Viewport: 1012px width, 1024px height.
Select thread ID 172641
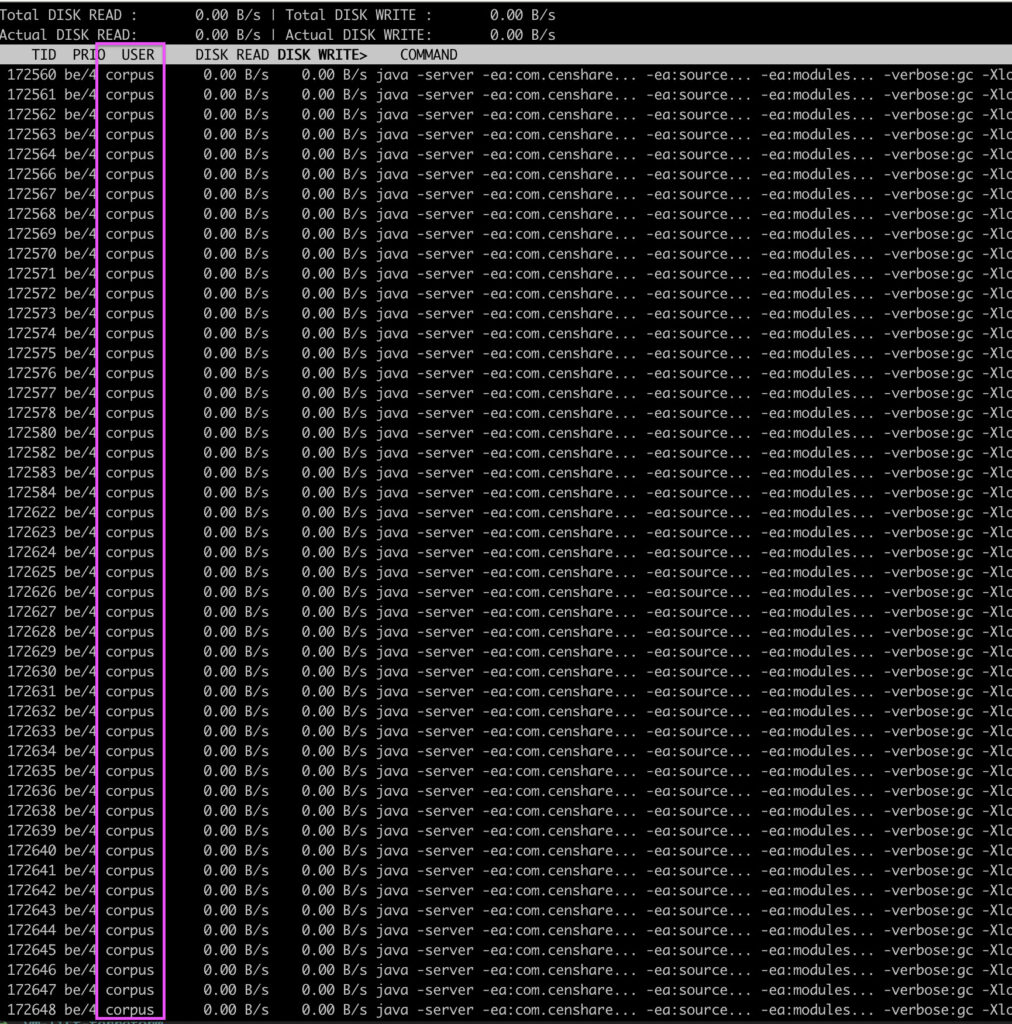[32, 871]
